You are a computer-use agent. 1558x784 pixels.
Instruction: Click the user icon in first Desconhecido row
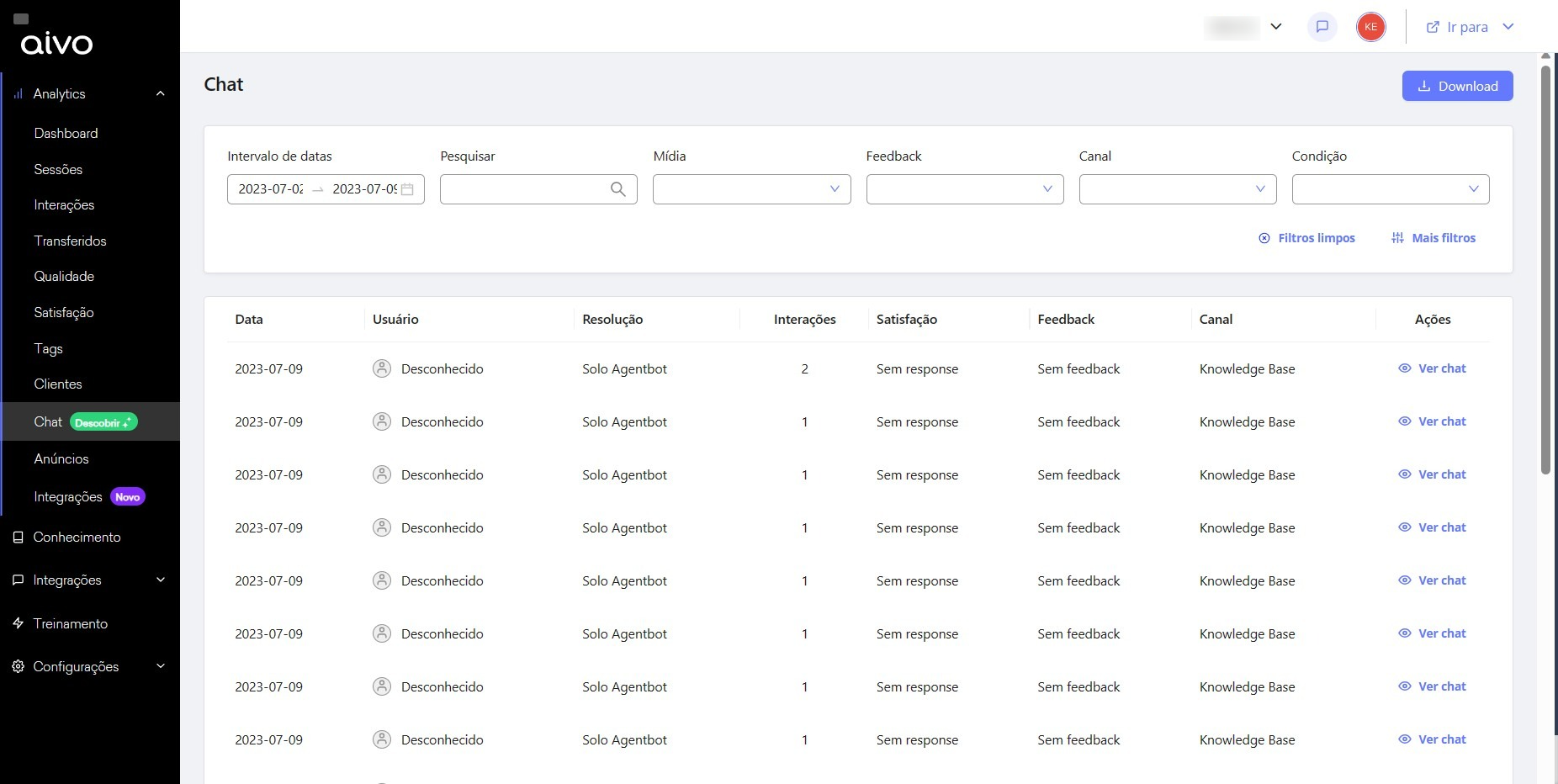click(382, 368)
